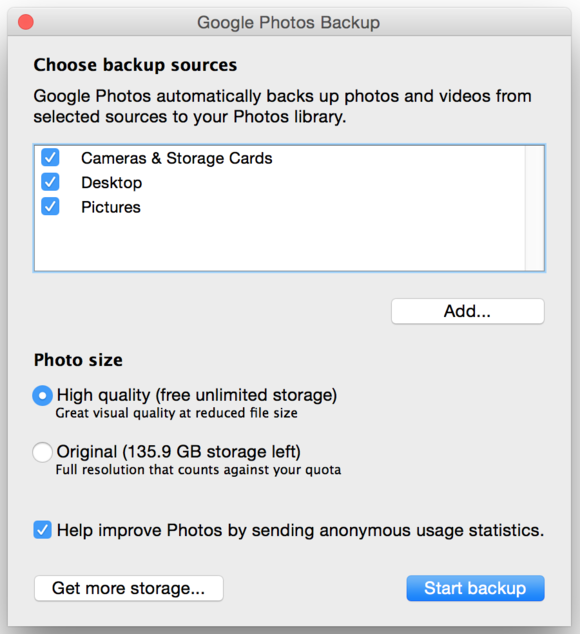This screenshot has width=580, height=634.
Task: Click the Help improve Photos label text
Action: click(301, 530)
